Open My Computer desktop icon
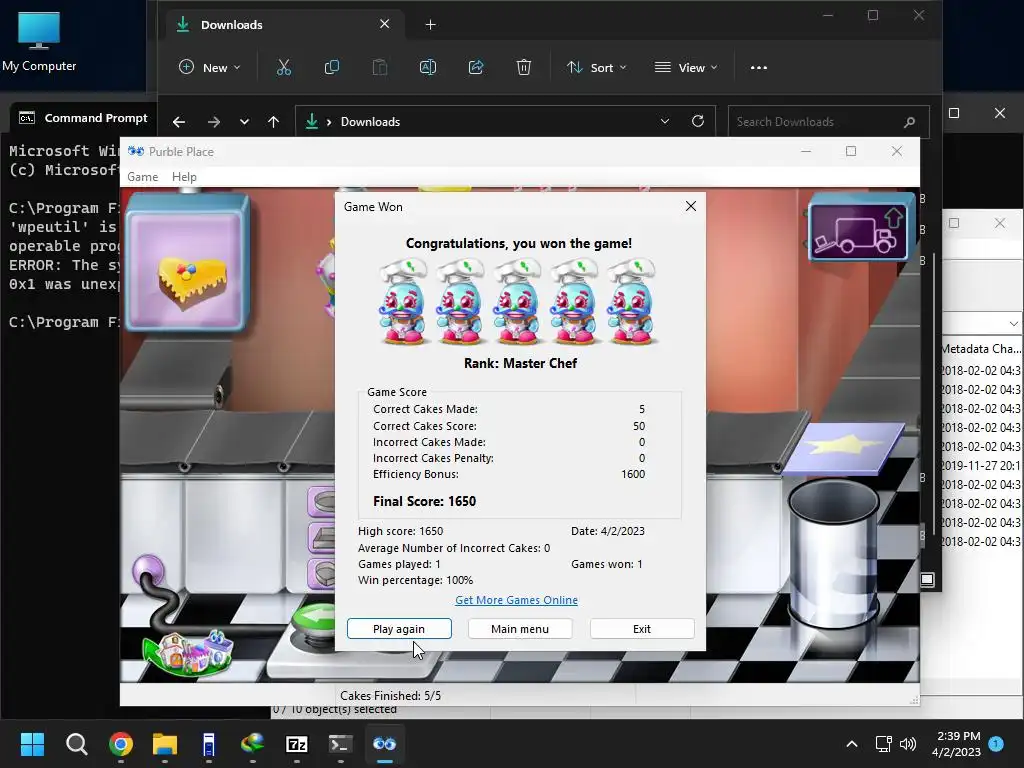 [x=39, y=42]
